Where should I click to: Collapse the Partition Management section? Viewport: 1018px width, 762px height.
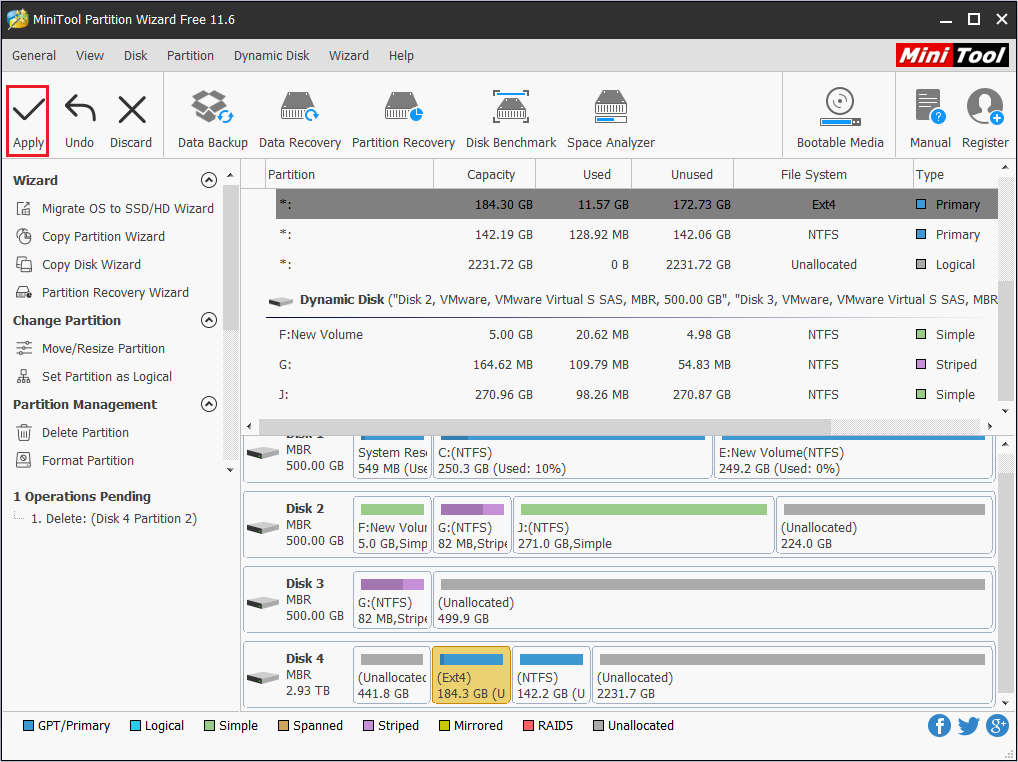[208, 404]
